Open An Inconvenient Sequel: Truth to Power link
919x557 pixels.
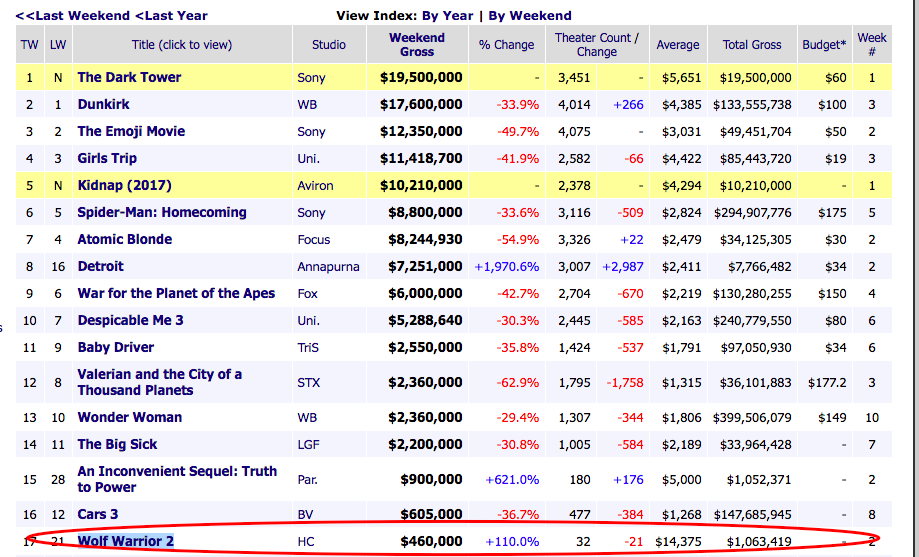coord(177,479)
